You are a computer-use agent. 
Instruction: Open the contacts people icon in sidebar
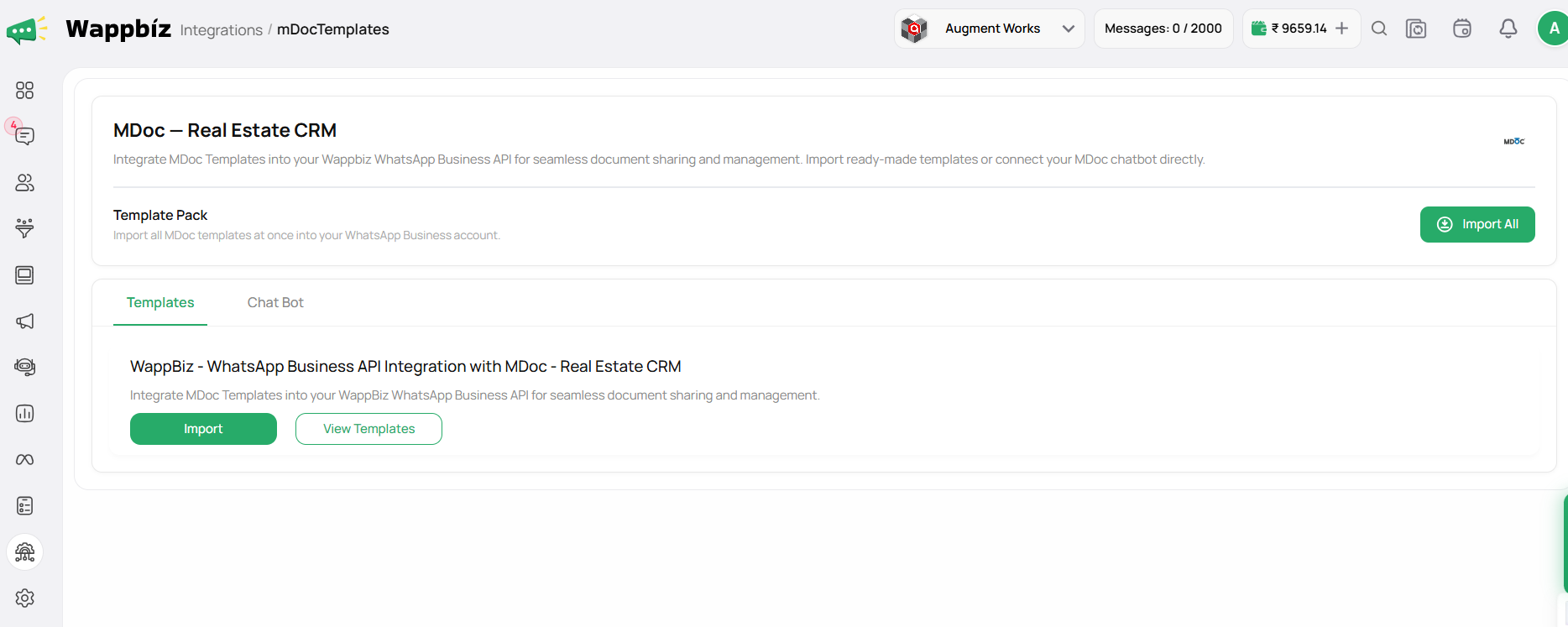click(x=25, y=182)
